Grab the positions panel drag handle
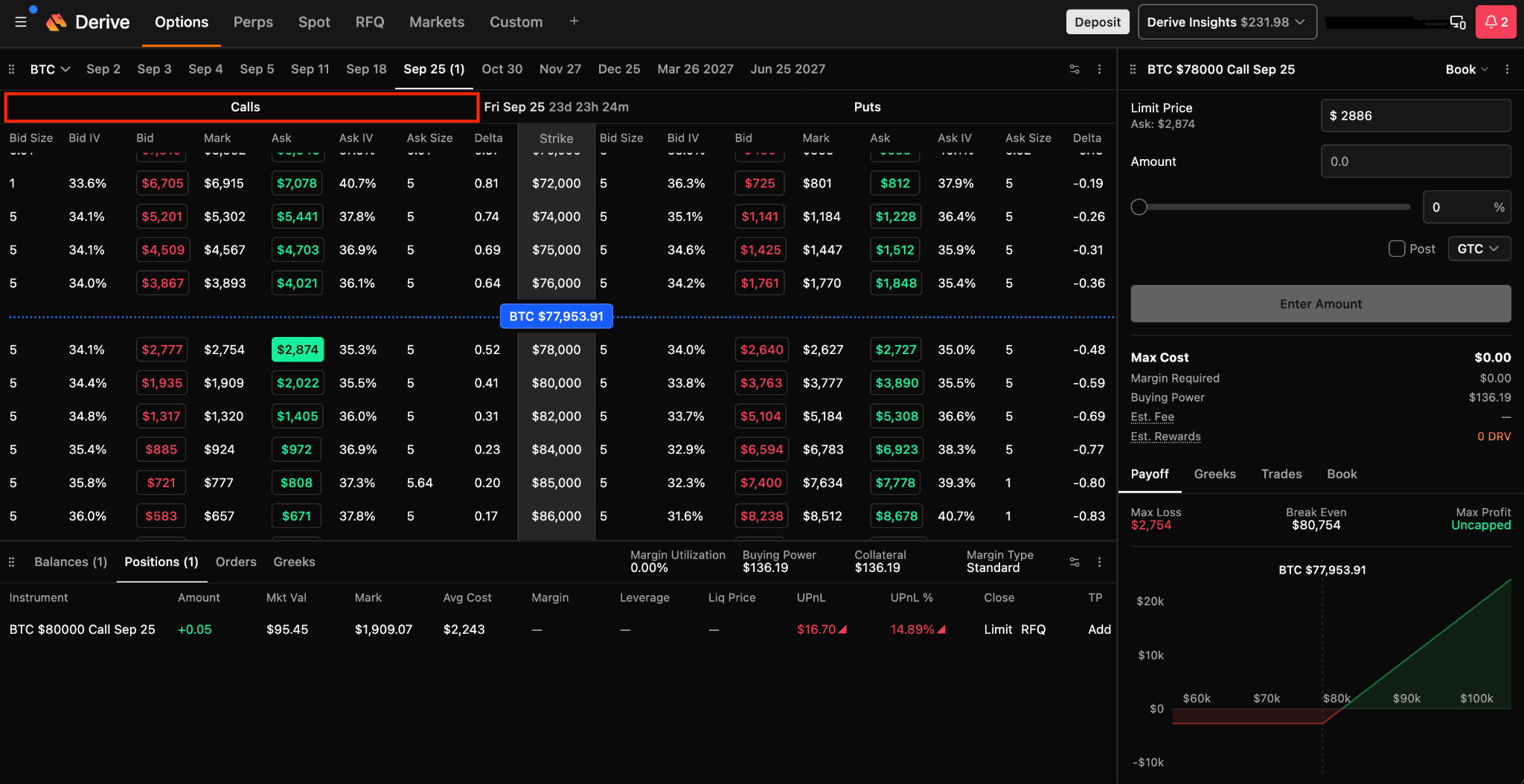The height and width of the screenshot is (784, 1524). click(x=11, y=562)
